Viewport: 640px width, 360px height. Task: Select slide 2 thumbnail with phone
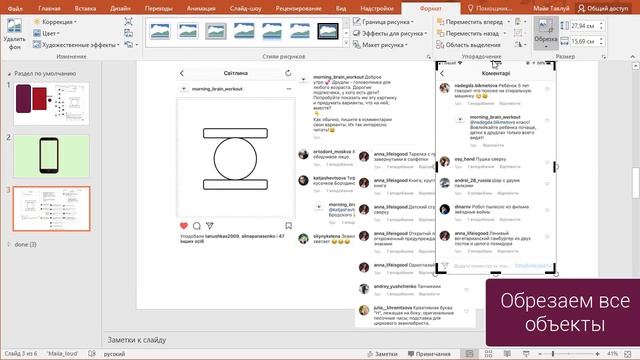click(x=51, y=156)
